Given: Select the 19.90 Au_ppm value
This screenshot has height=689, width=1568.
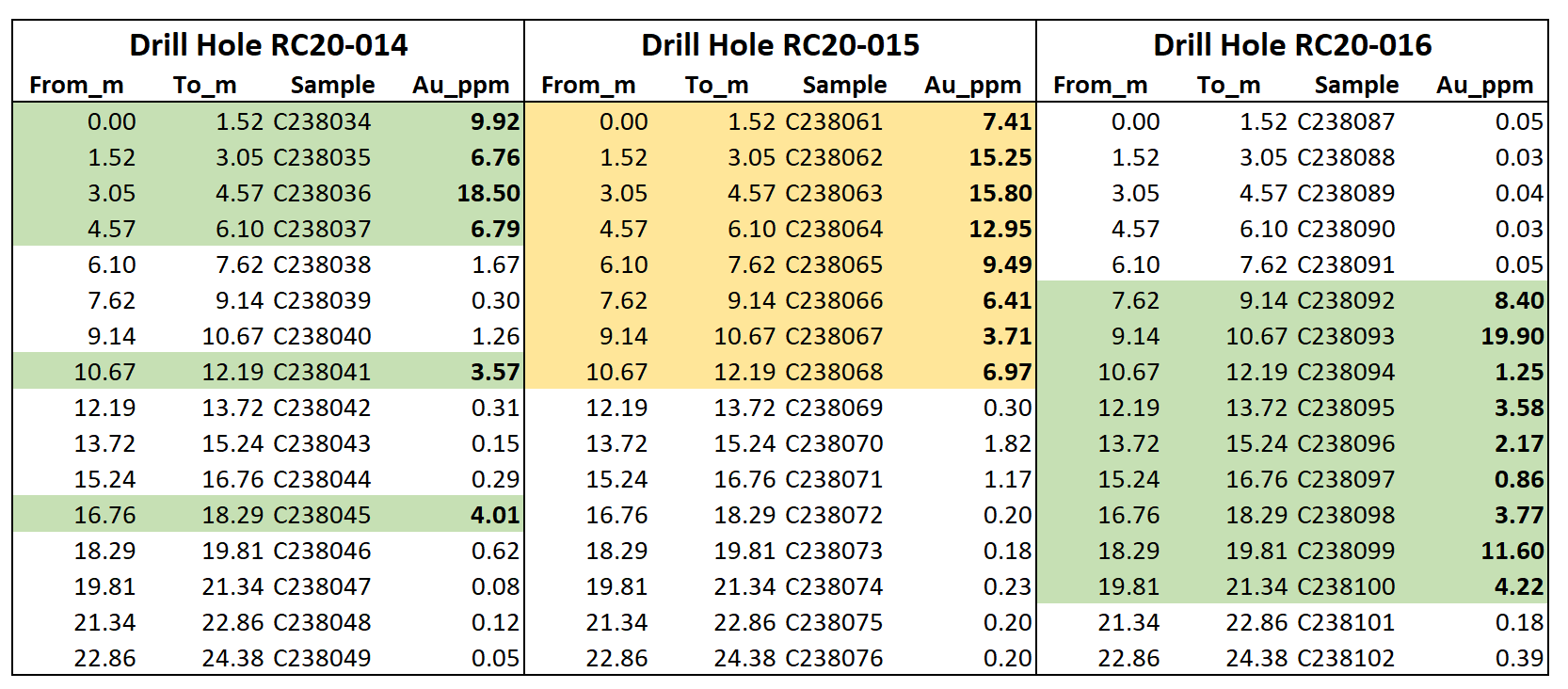Looking at the screenshot, I should coord(1512,337).
